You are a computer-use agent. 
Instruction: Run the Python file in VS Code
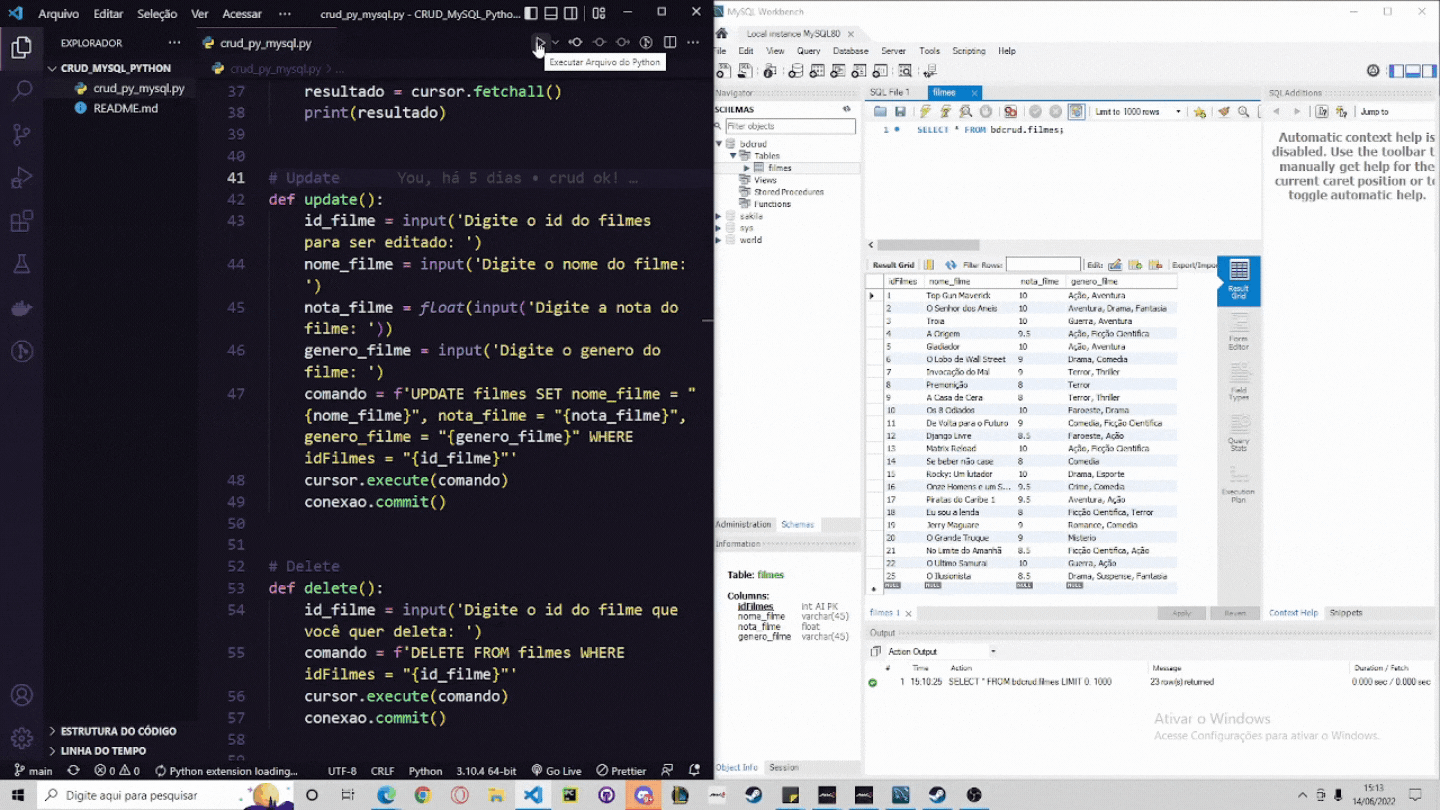(539, 42)
